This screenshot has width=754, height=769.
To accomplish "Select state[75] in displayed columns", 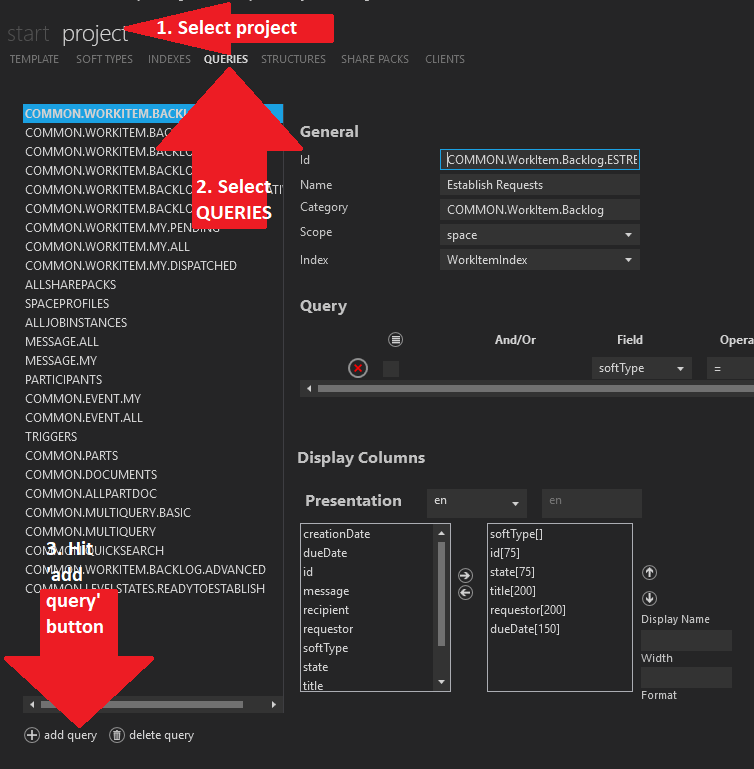I will [560, 572].
